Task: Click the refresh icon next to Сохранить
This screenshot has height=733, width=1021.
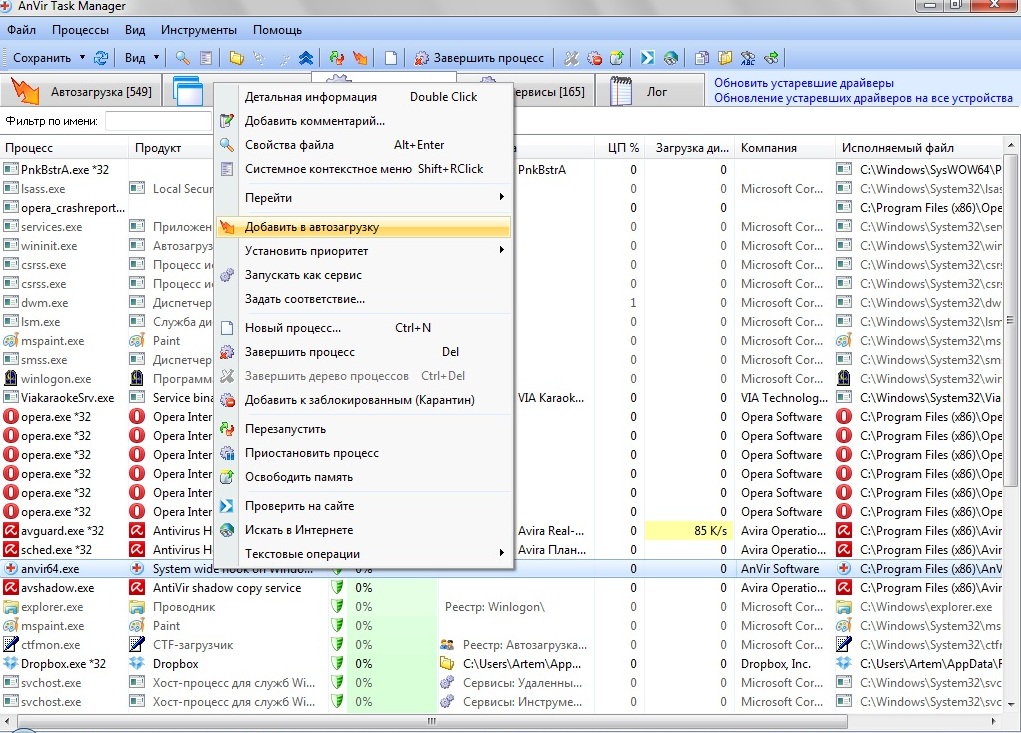Action: click(x=101, y=58)
